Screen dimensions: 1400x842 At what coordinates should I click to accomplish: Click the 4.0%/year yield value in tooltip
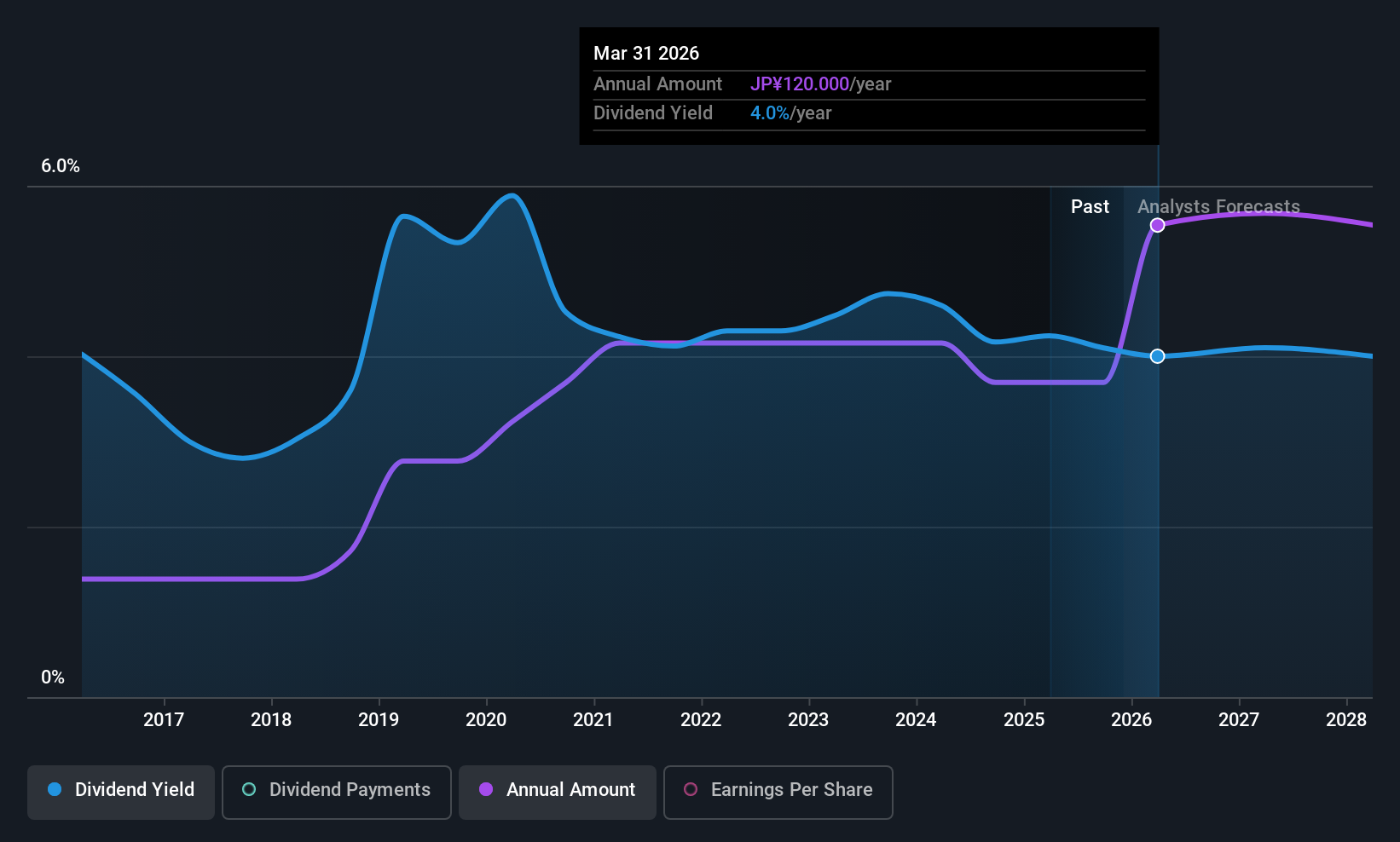point(790,113)
